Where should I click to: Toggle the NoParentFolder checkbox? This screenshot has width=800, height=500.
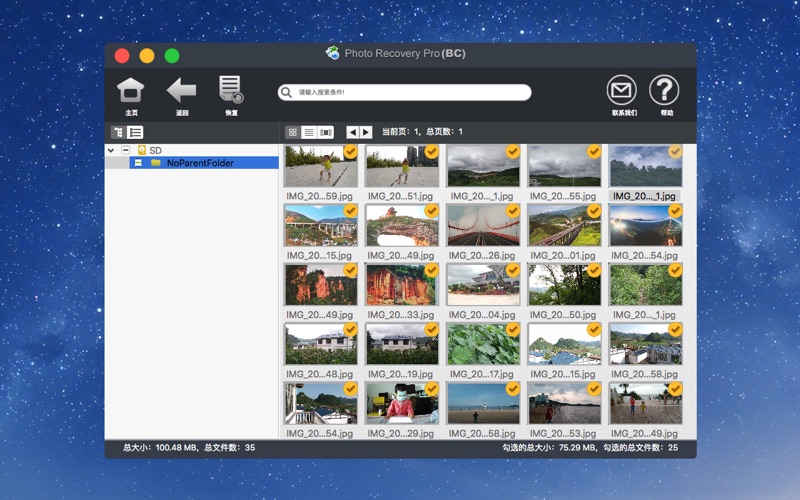point(140,162)
